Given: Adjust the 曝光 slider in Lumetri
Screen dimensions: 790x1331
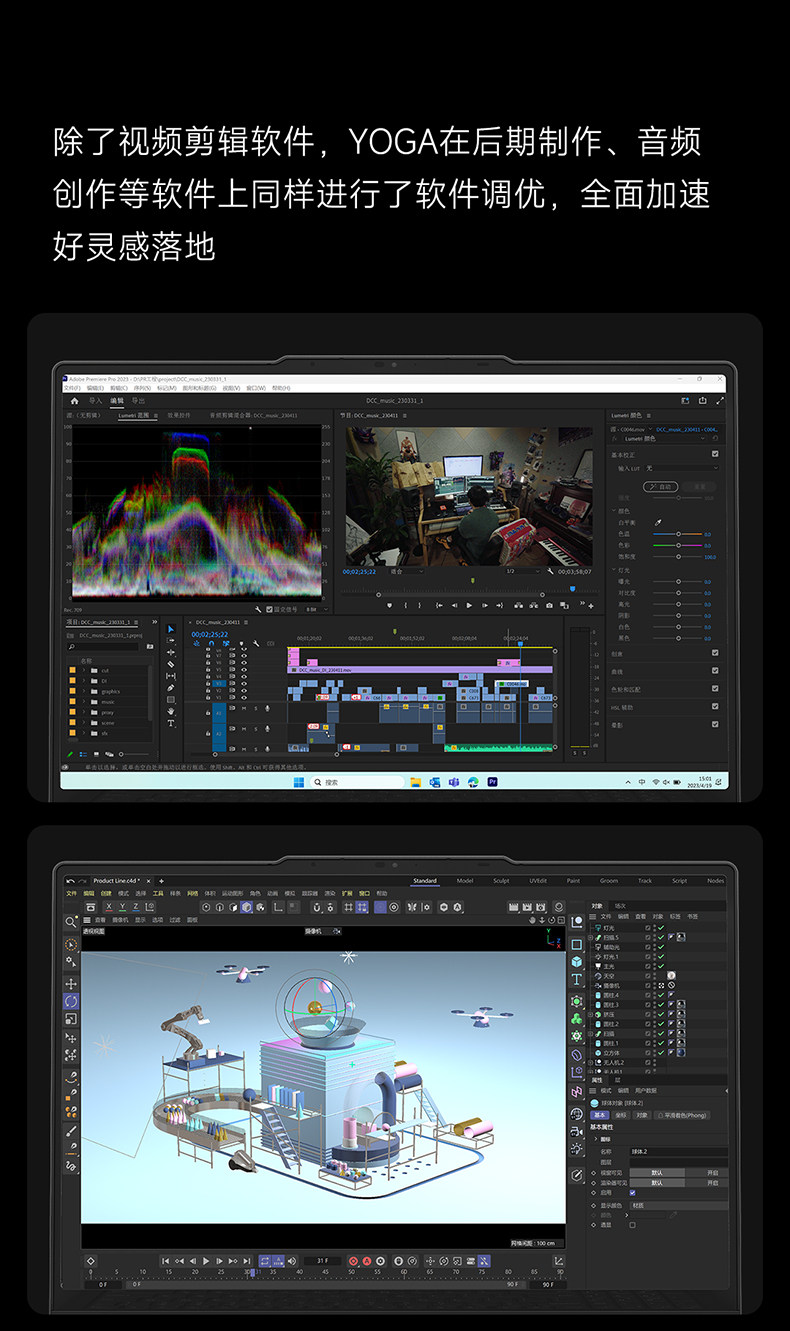Looking at the screenshot, I should pyautogui.click(x=678, y=581).
